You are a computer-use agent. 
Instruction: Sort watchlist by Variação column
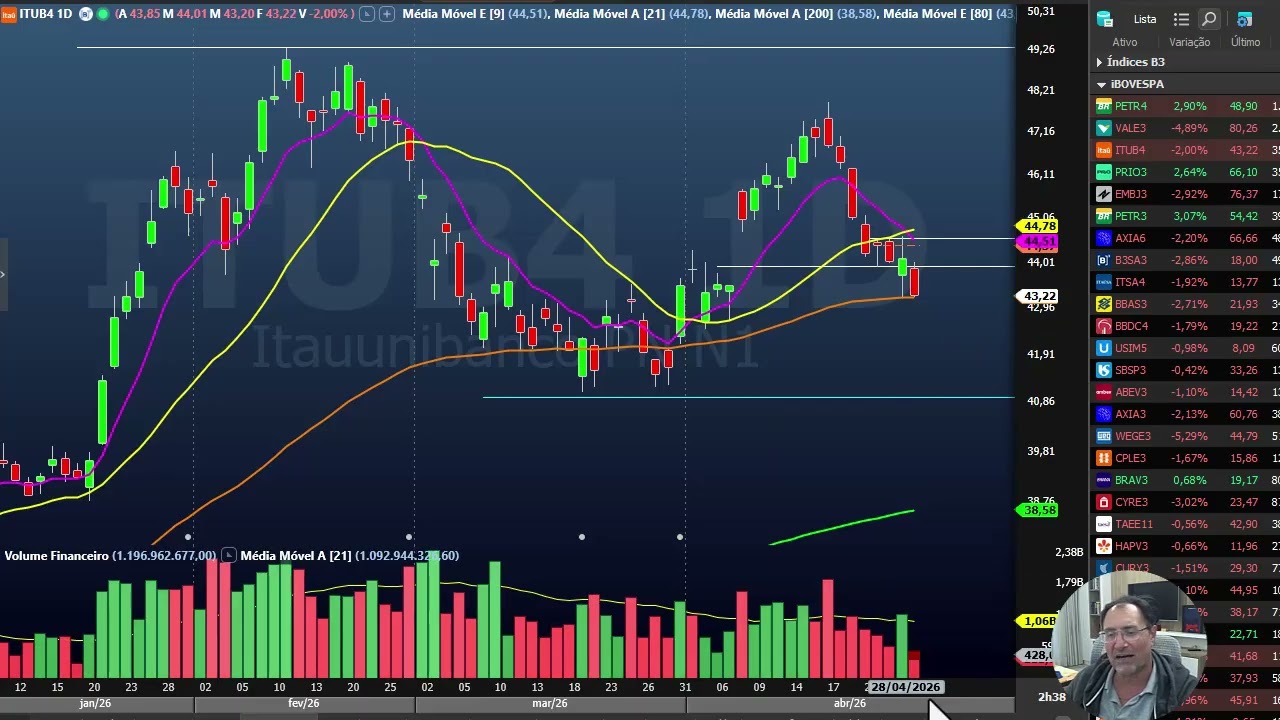(x=1189, y=42)
